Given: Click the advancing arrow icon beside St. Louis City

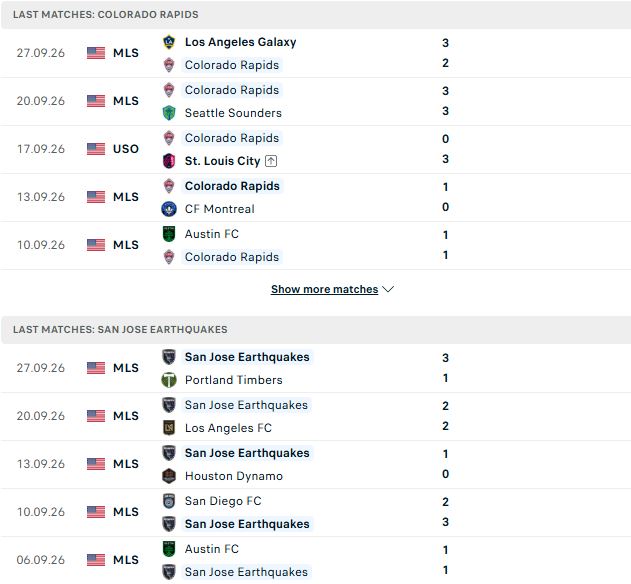Looking at the screenshot, I should click(271, 161).
